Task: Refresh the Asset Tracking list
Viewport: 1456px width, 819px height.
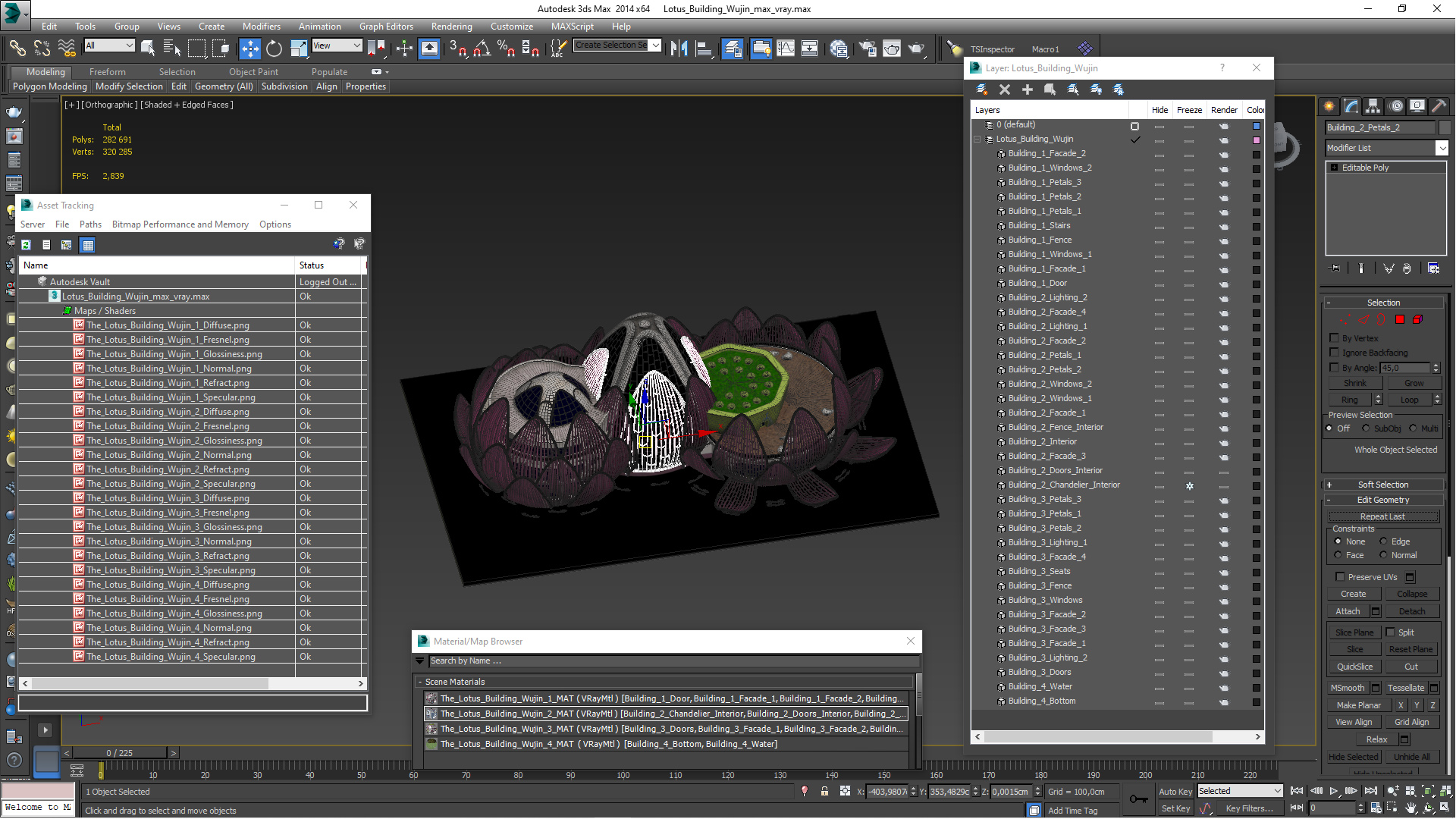Action: (x=26, y=245)
